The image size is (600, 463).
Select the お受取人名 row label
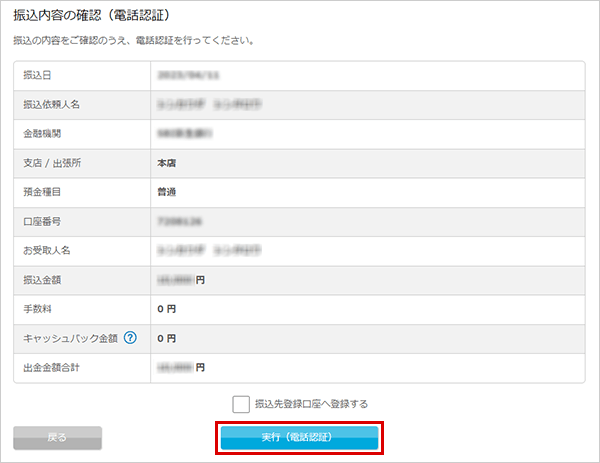(x=46, y=250)
